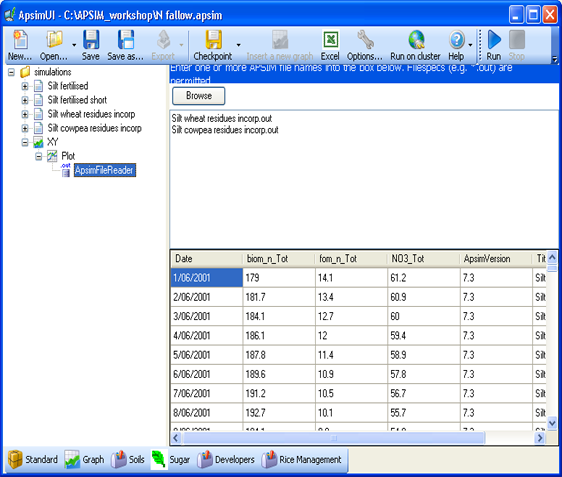Select the Plot item in the tree
562x477 pixels.
point(68,156)
